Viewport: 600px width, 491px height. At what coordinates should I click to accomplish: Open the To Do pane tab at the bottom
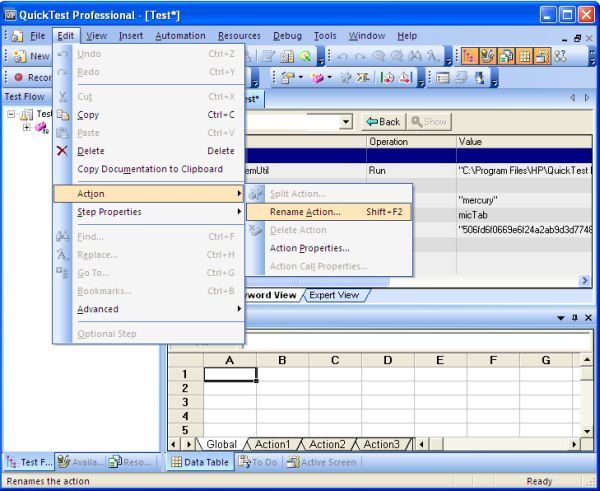(258, 462)
